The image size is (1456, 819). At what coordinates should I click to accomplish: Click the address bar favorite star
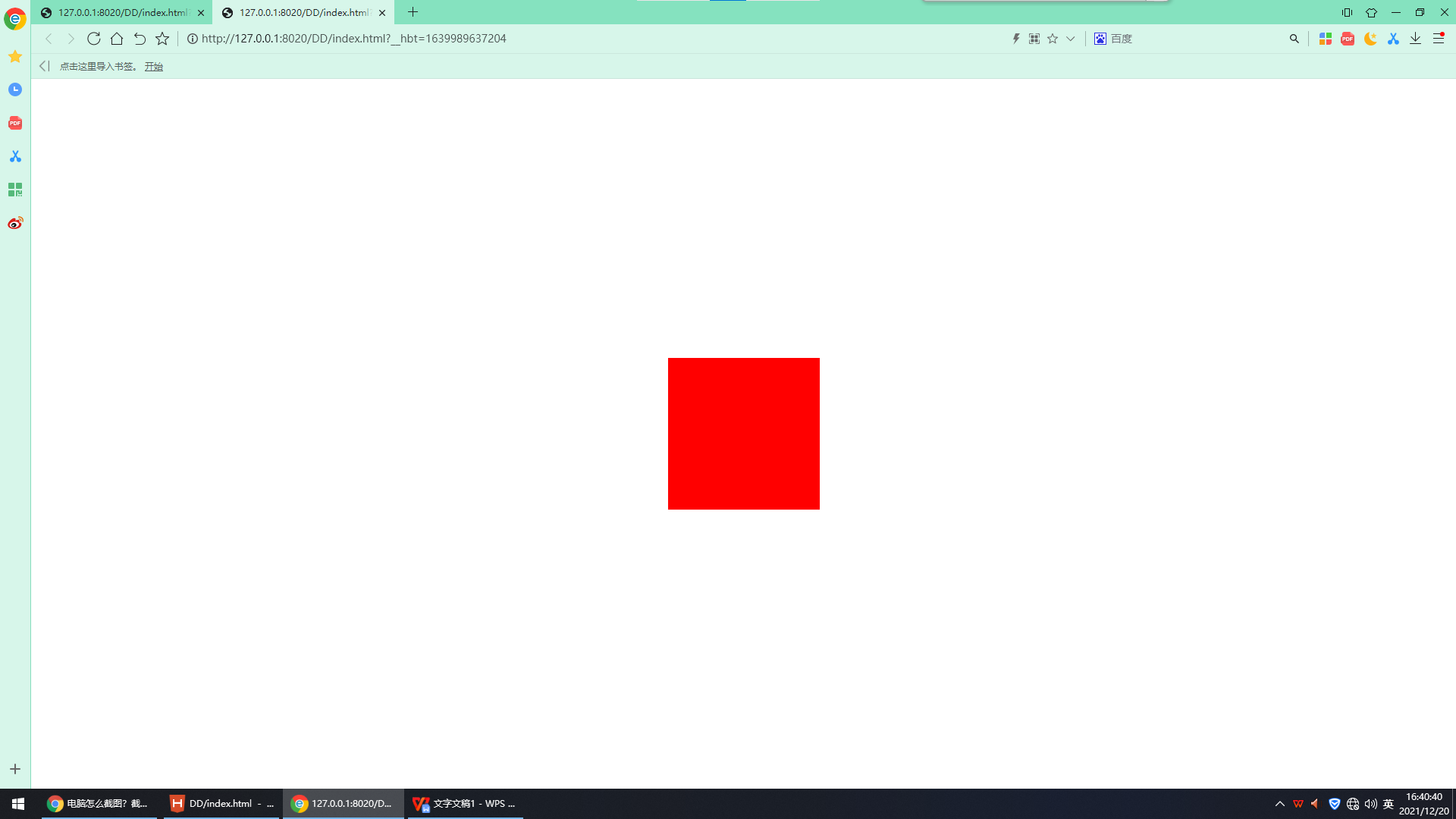tap(1053, 39)
